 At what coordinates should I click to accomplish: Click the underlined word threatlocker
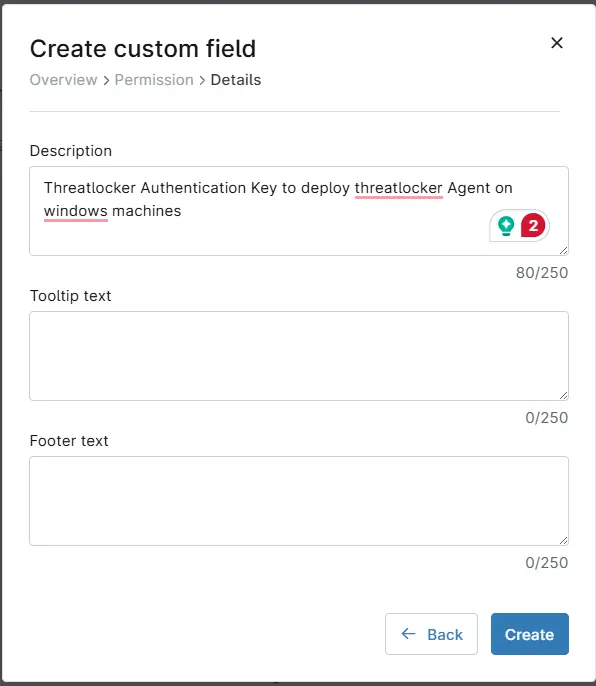(399, 188)
